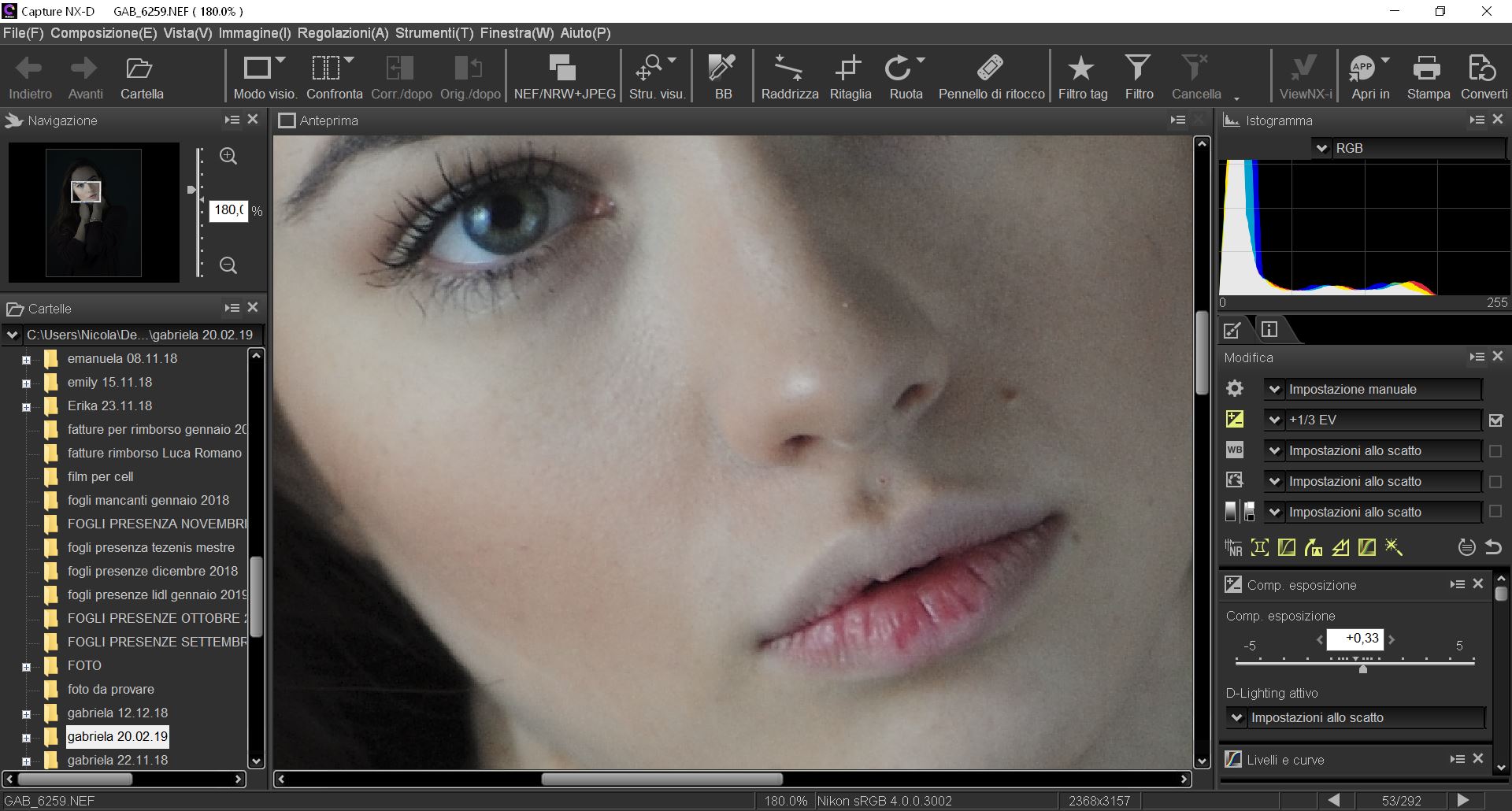Image resolution: width=1512 pixels, height=811 pixels.
Task: Enable the white balance row checkbox
Action: tap(1495, 451)
